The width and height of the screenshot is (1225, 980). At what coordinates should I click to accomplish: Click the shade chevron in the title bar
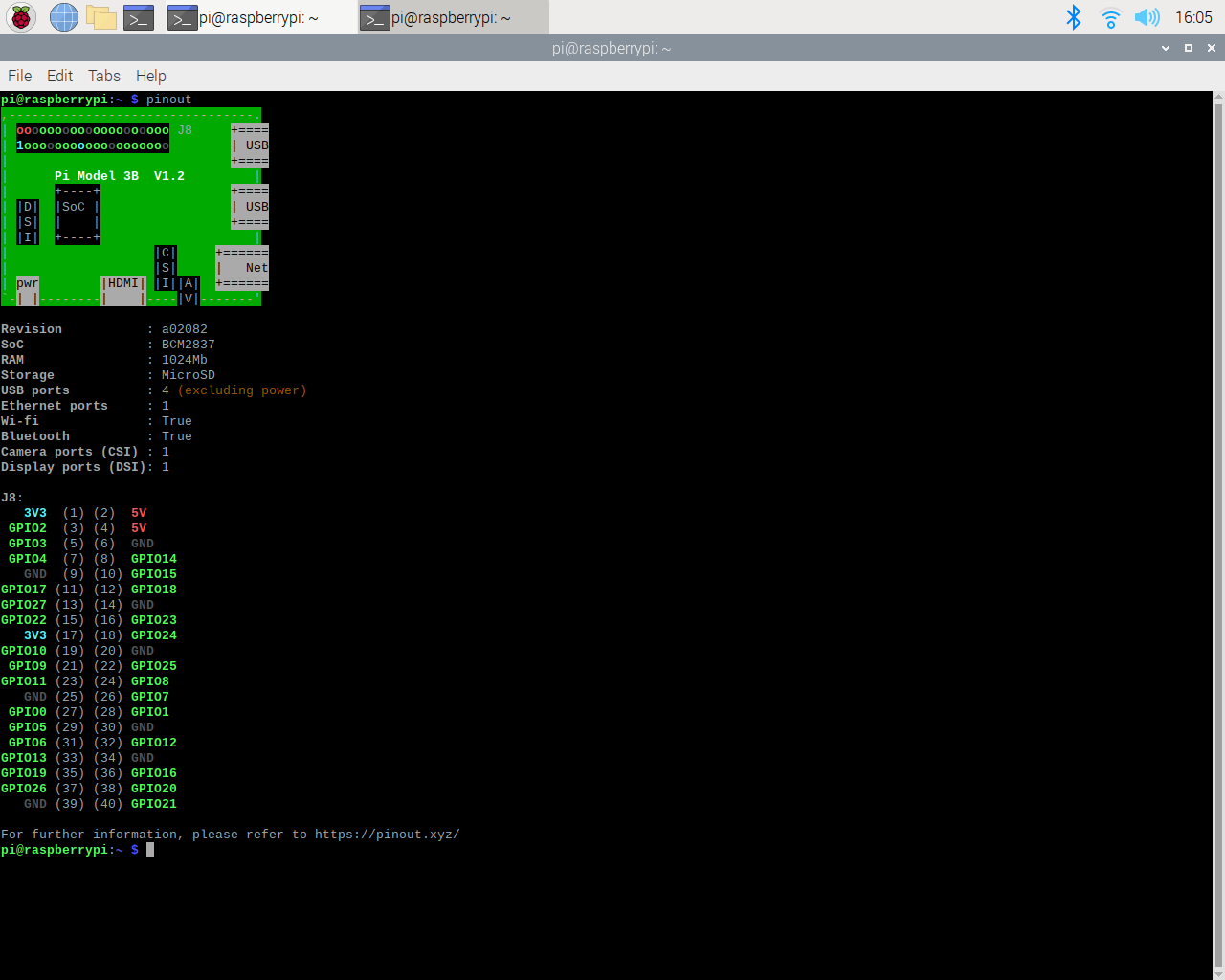(1165, 48)
